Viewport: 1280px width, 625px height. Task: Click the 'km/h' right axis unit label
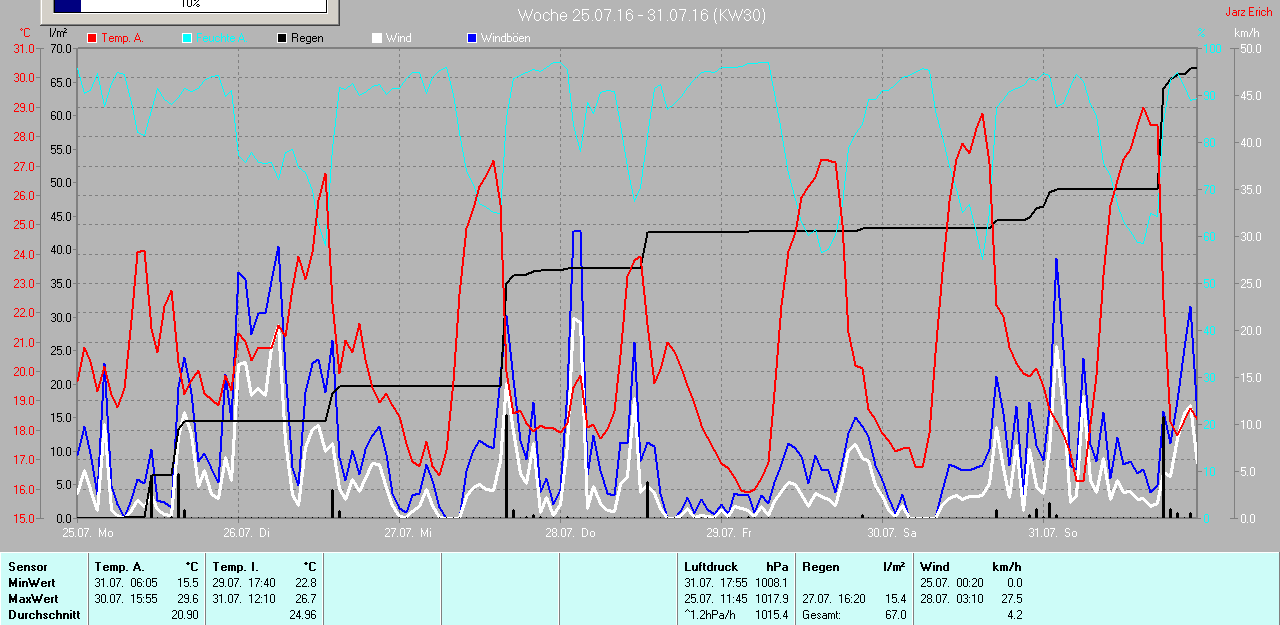(x=1247, y=33)
